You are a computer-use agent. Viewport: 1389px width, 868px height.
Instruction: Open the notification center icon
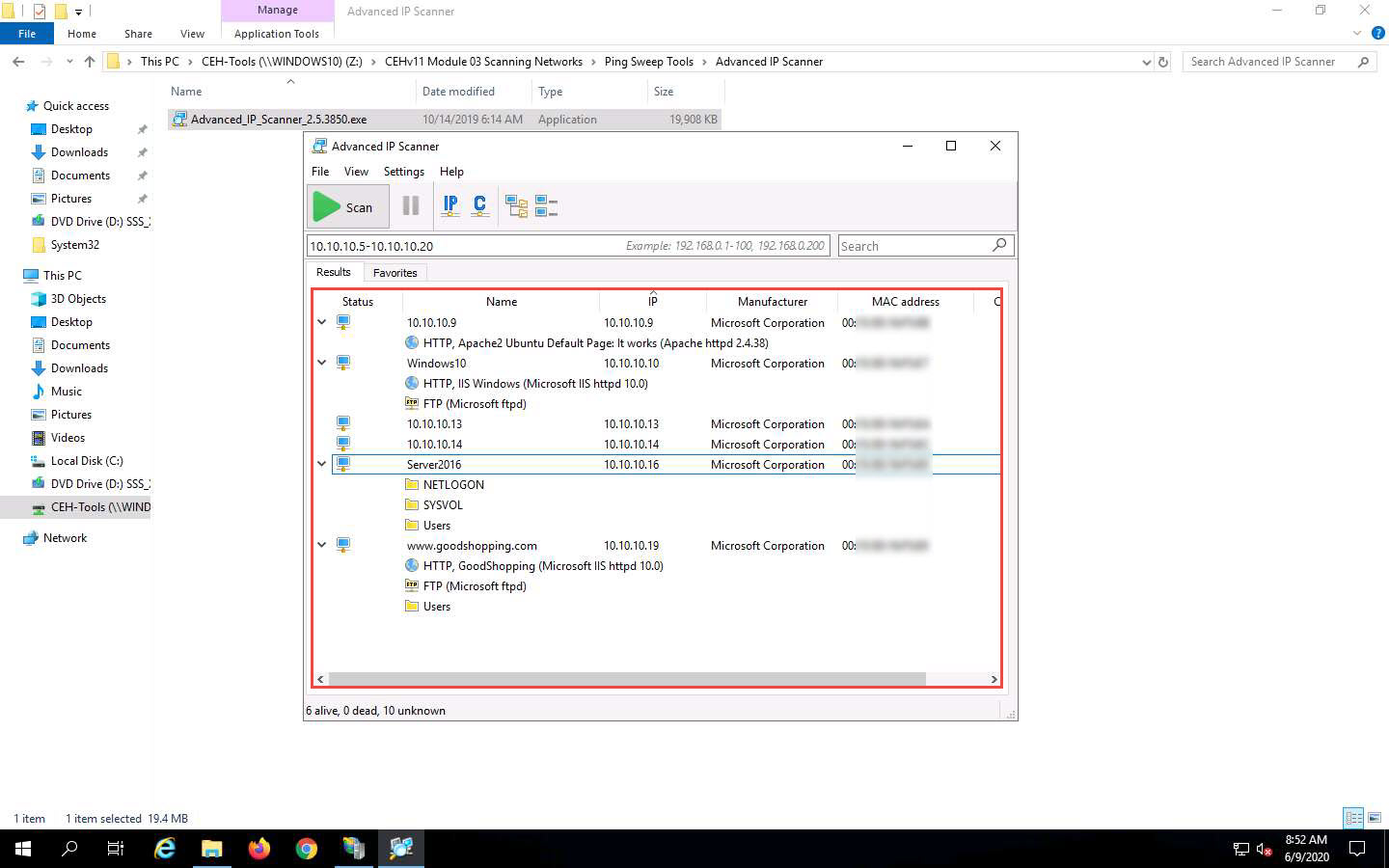(x=1357, y=849)
